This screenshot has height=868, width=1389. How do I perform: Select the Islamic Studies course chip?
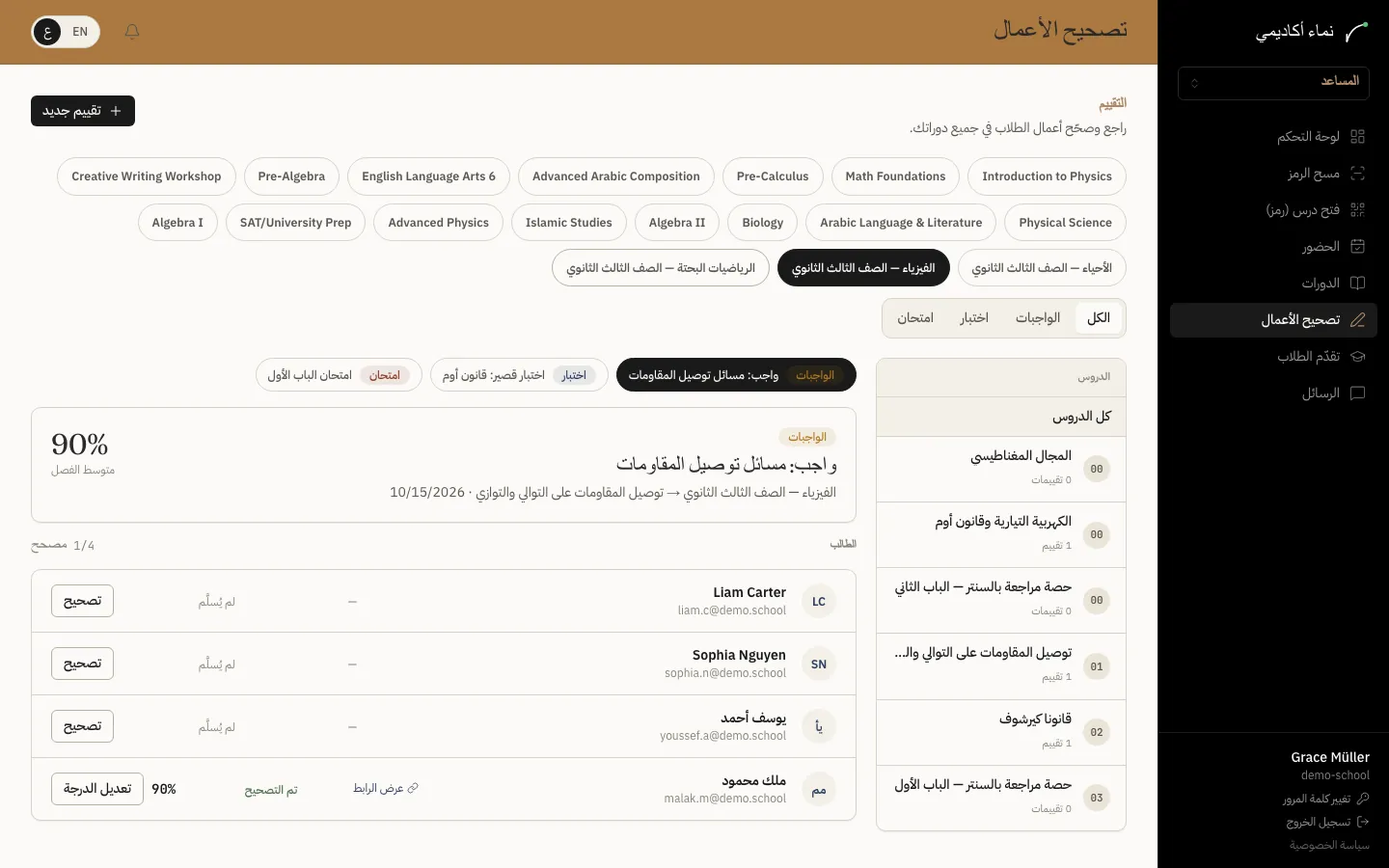(569, 223)
